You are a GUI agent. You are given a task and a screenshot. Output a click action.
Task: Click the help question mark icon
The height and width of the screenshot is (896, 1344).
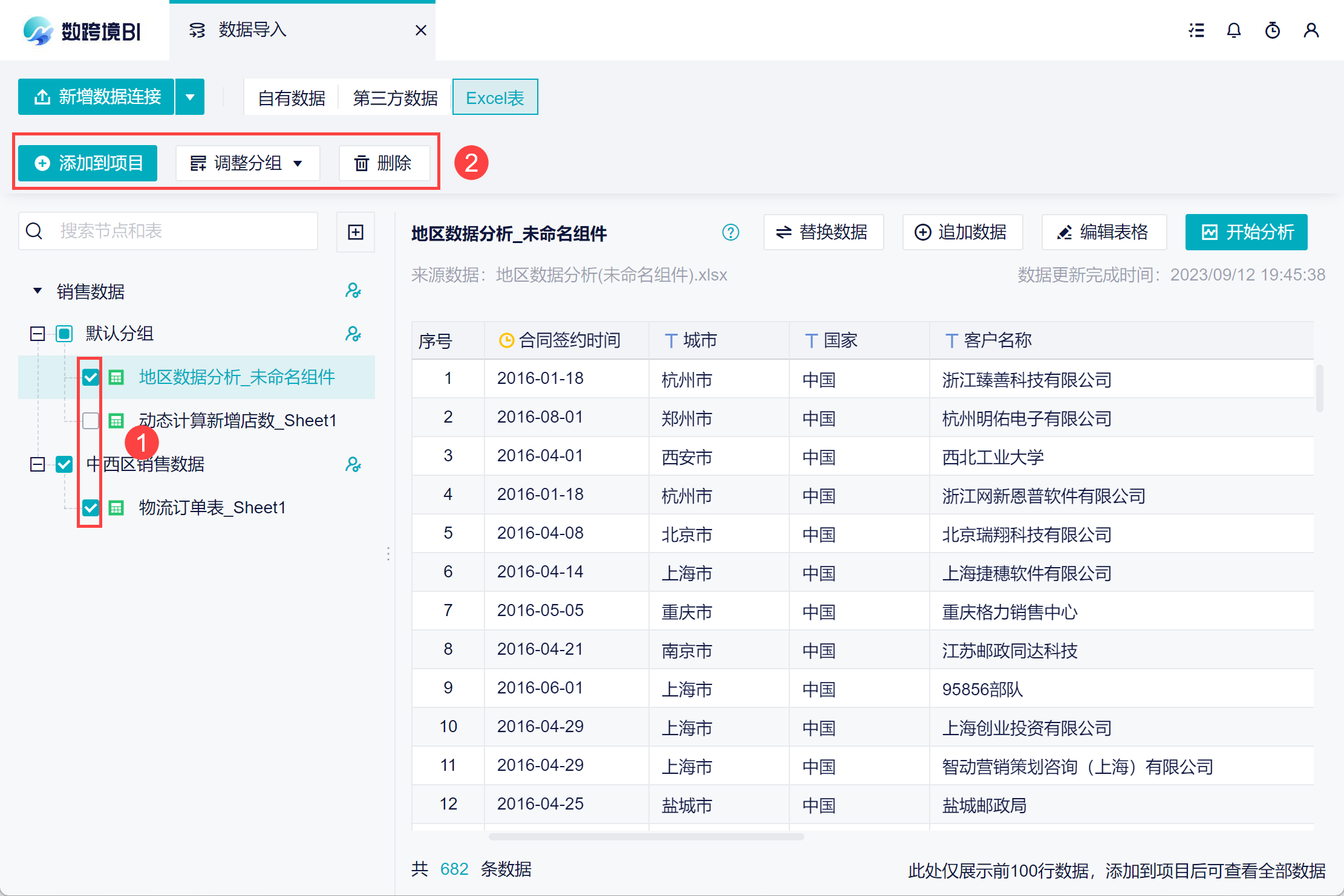(731, 232)
